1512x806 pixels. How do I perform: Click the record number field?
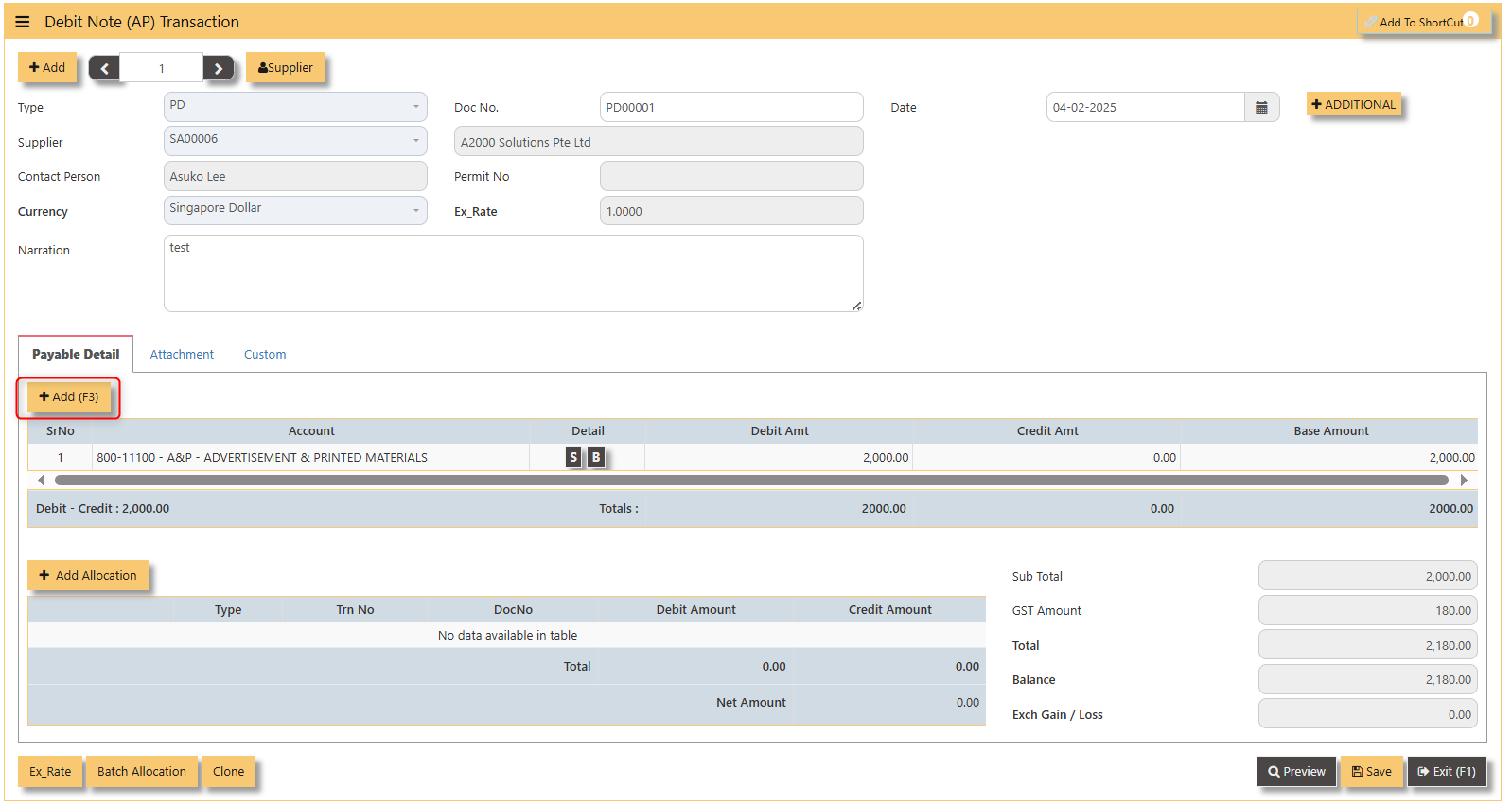coord(162,68)
